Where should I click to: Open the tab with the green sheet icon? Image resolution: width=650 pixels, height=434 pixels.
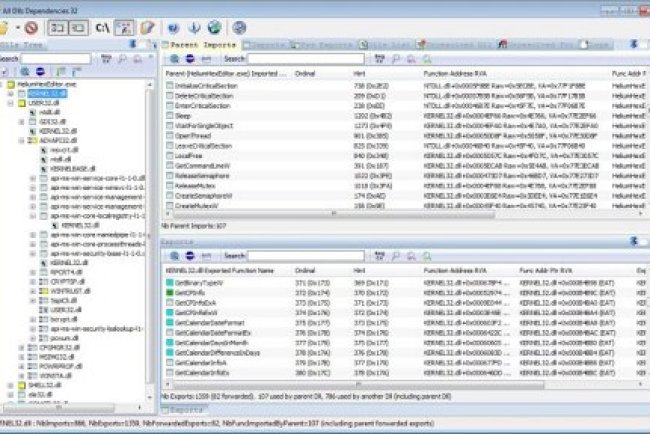coord(386,44)
